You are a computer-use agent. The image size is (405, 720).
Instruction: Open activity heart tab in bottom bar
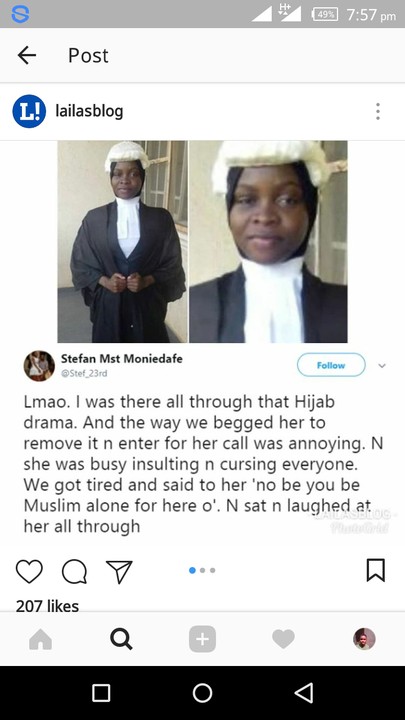point(283,639)
